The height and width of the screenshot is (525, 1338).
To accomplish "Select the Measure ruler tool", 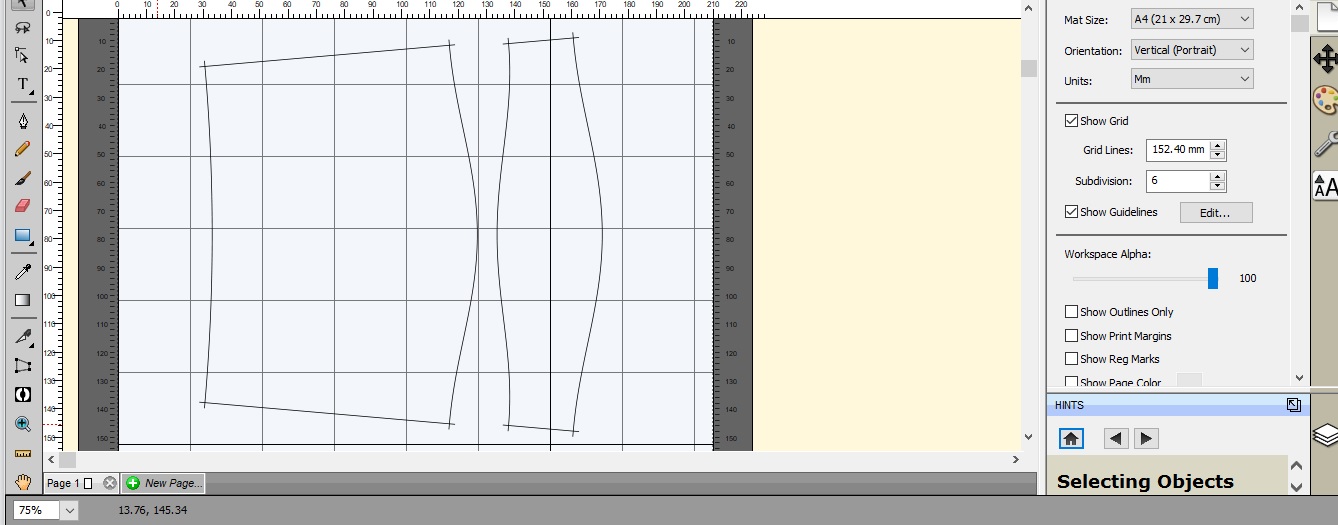I will click(x=22, y=453).
